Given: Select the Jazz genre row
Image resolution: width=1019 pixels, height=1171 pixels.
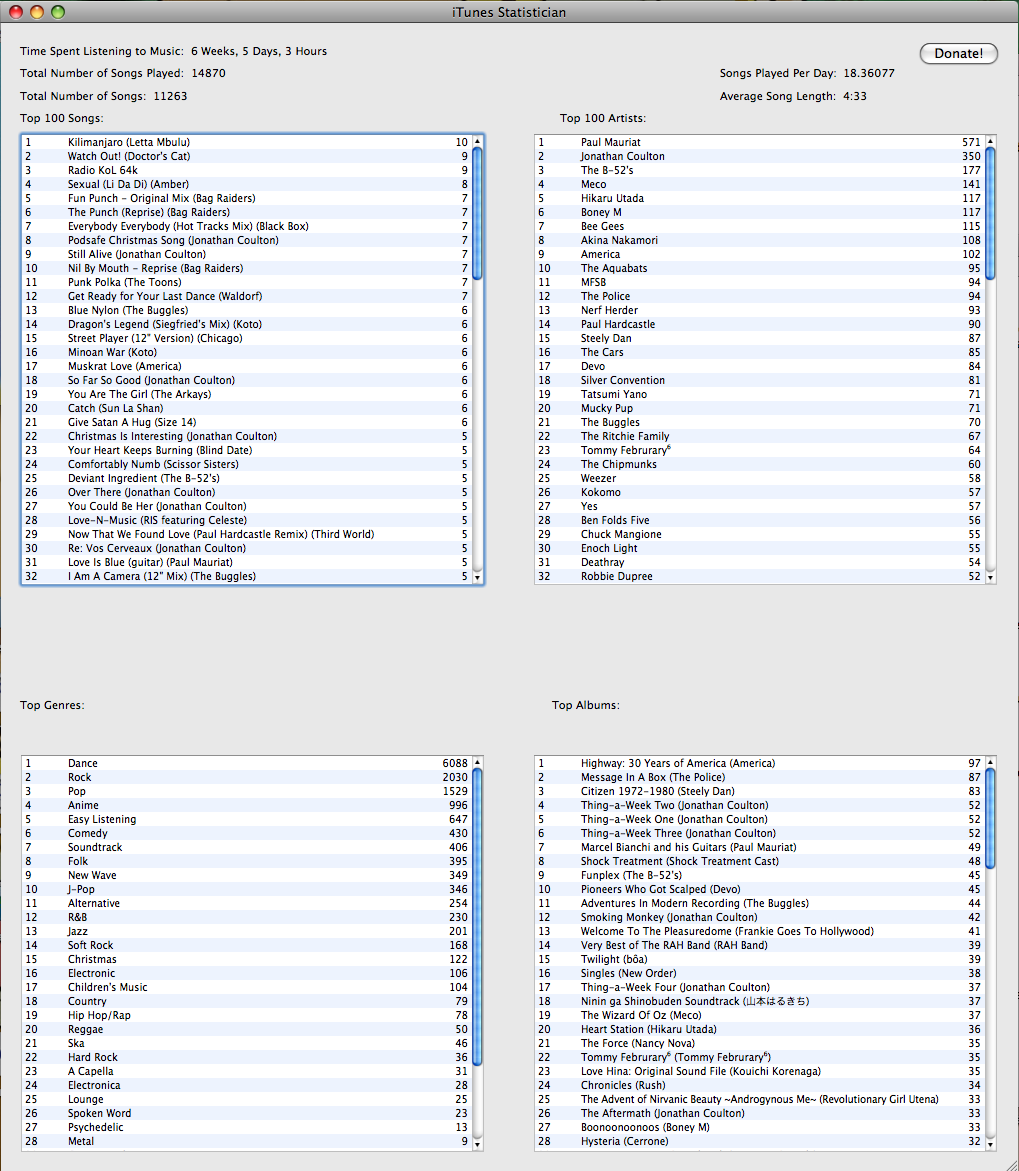Looking at the screenshot, I should (x=247, y=931).
